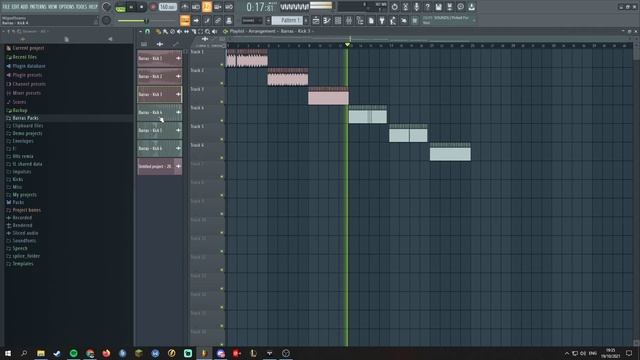Open the playlist options menu arrow
This screenshot has height=360, width=640.
click(x=140, y=31)
